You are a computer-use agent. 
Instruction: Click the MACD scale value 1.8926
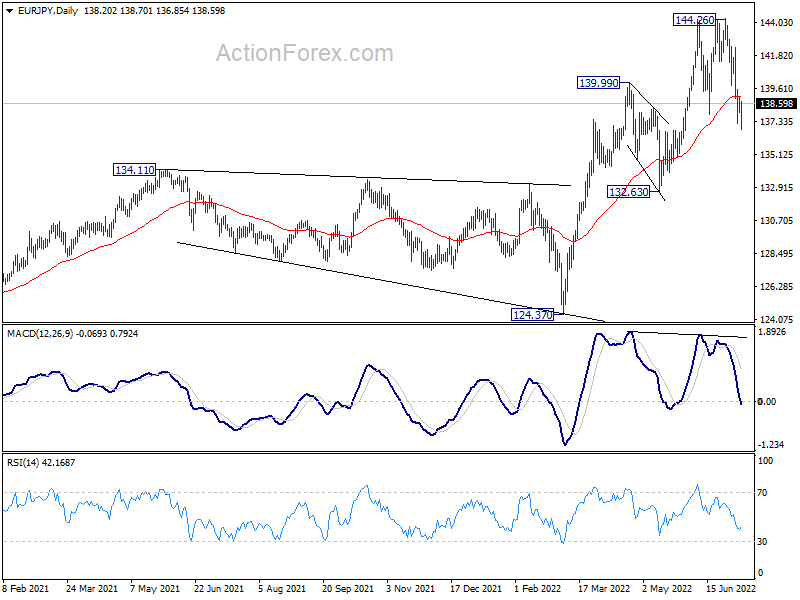[771, 332]
